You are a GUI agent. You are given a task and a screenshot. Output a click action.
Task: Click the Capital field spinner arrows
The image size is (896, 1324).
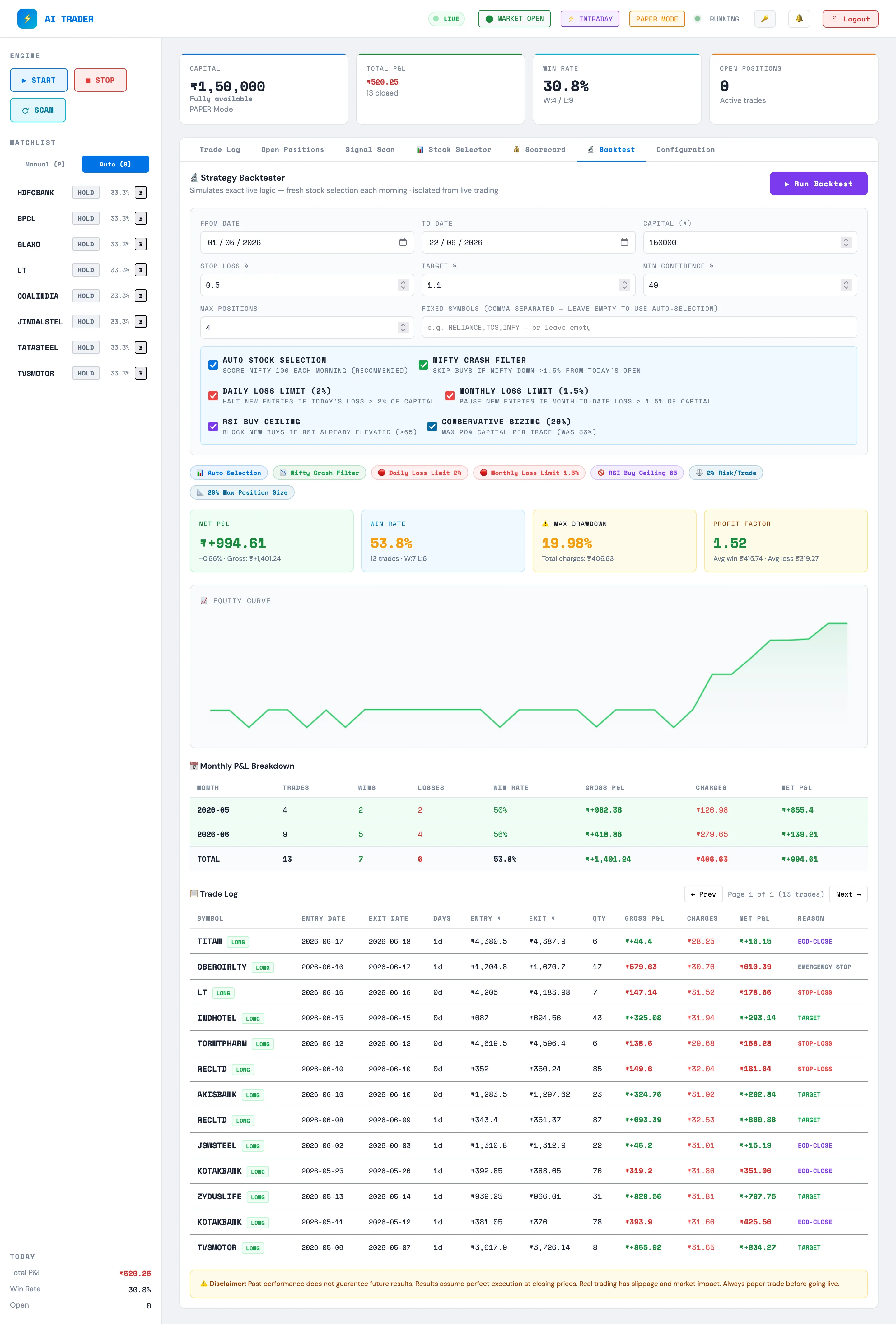(x=846, y=242)
